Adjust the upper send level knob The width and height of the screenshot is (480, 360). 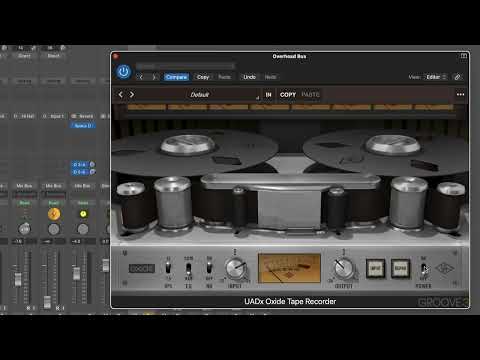92,164
